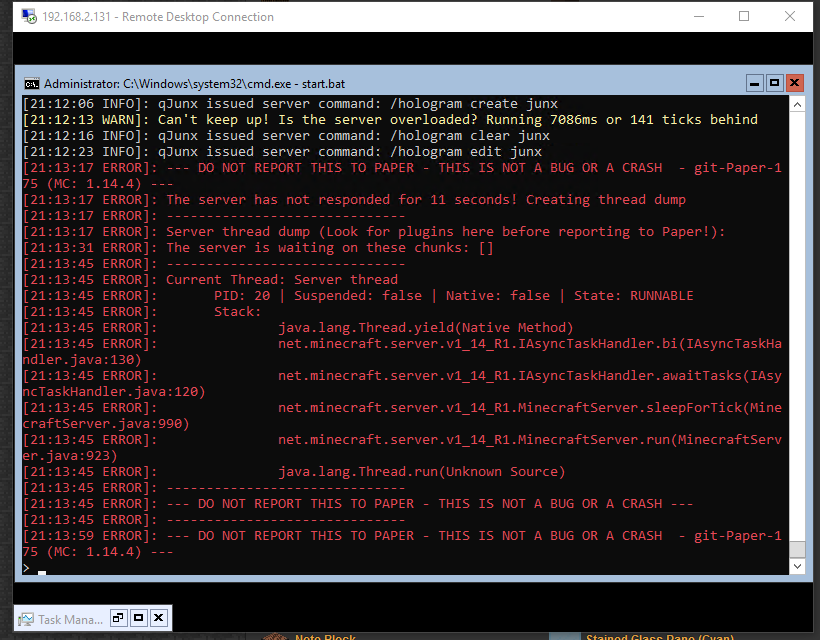Restore the minimized Task Manager window
Viewport: 820px width, 640px height.
tap(118, 618)
